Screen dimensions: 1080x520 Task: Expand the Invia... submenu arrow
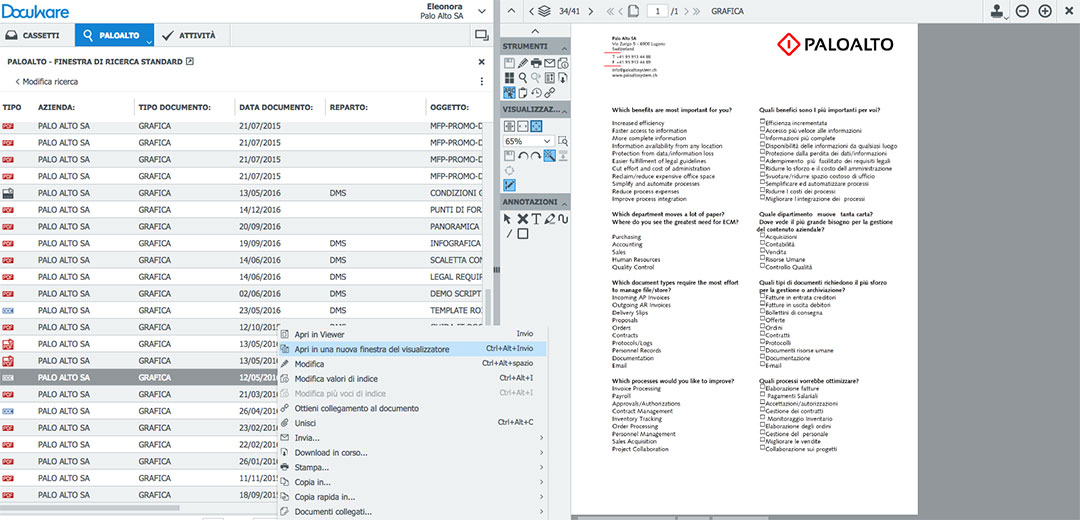[541, 437]
